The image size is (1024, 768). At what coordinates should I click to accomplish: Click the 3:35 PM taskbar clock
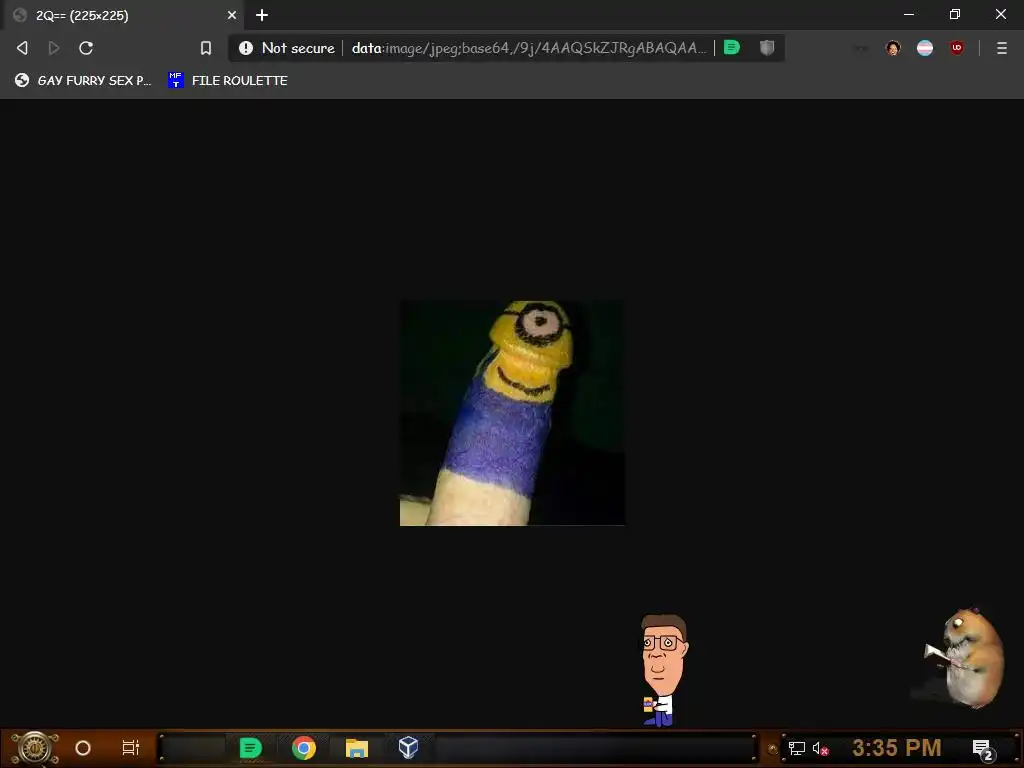[x=897, y=748]
